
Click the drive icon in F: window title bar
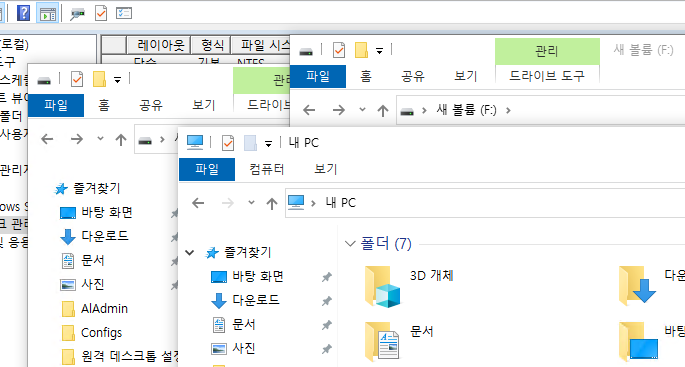pyautogui.click(x=306, y=51)
